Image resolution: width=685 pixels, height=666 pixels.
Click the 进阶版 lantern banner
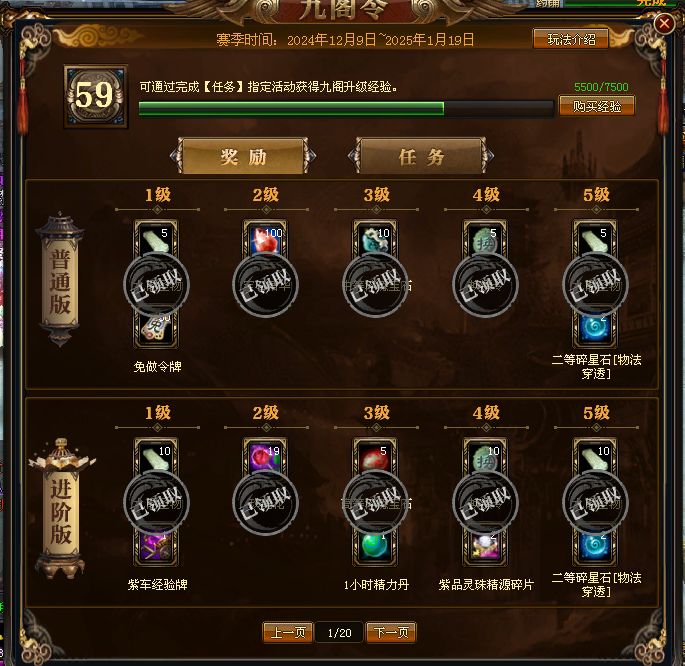(x=61, y=509)
